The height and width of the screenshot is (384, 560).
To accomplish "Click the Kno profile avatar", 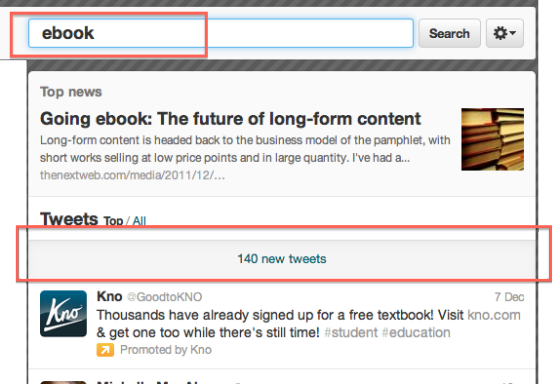I will click(x=63, y=314).
